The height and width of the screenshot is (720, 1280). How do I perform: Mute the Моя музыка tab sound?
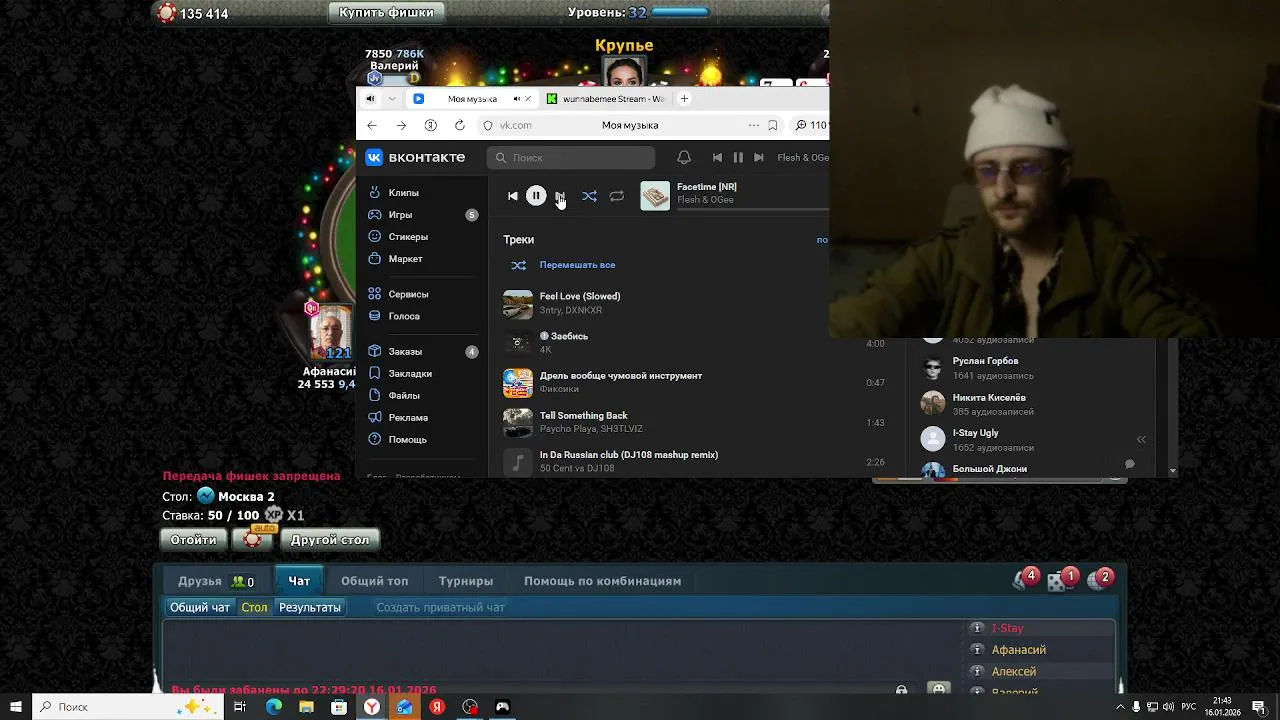click(517, 99)
